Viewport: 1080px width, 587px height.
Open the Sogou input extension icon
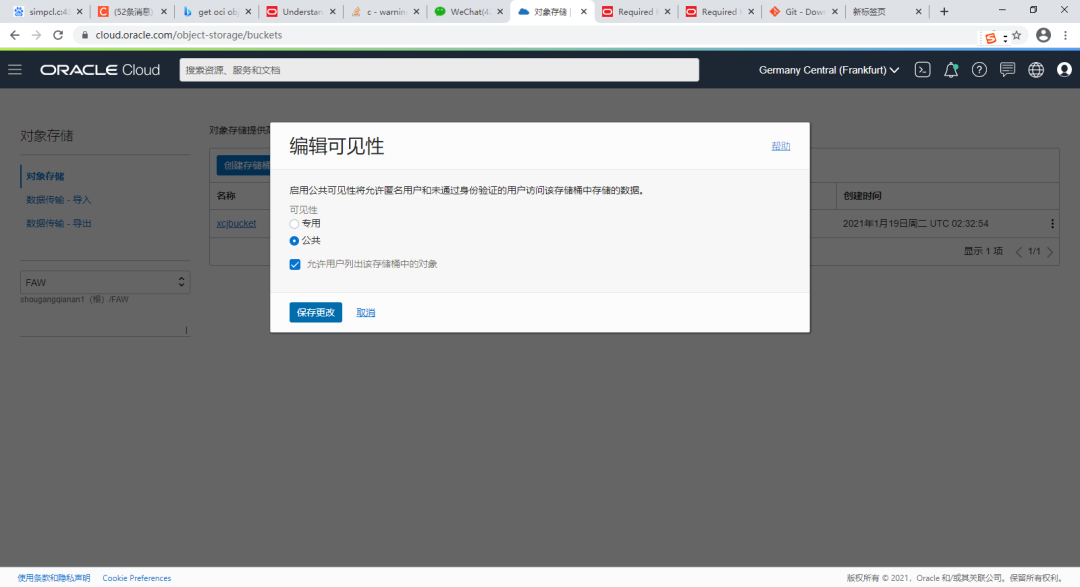991,38
